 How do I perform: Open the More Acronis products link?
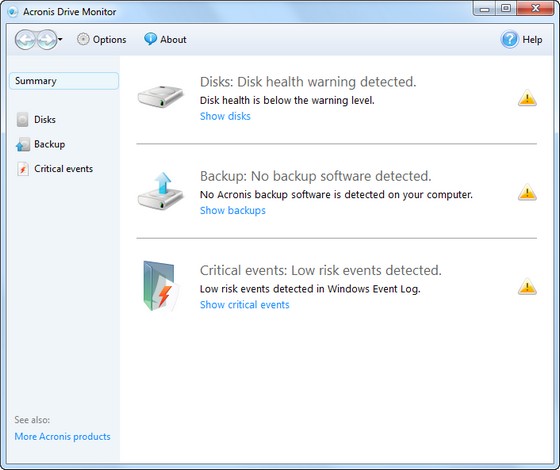(62, 436)
